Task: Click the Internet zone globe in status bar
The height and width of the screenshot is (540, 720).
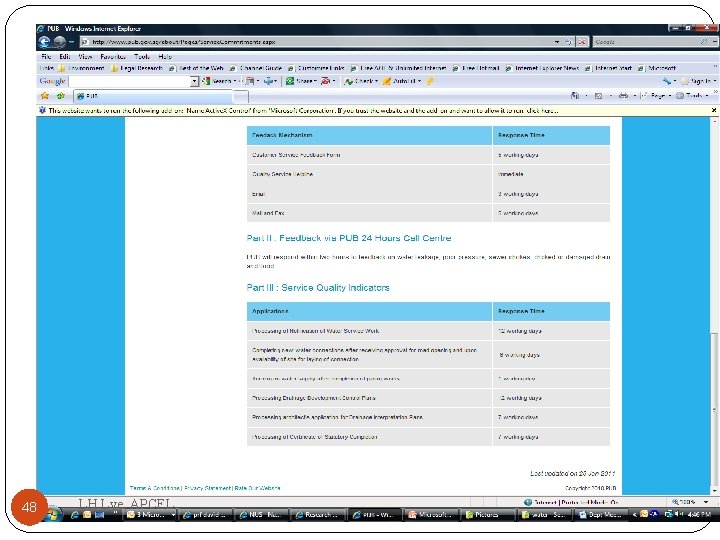Action: pos(528,502)
